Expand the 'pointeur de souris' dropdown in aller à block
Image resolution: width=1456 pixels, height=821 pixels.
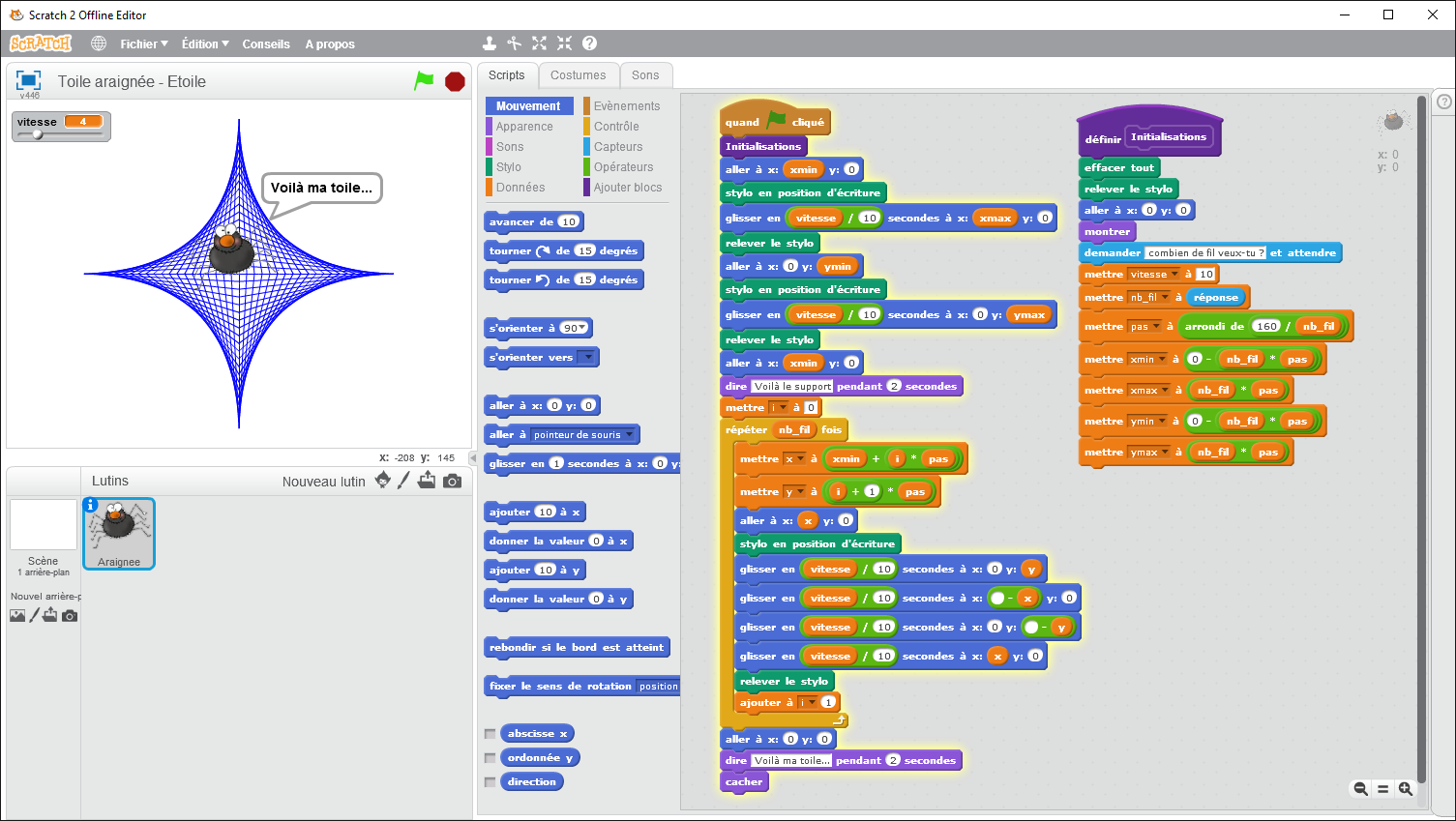click(630, 435)
